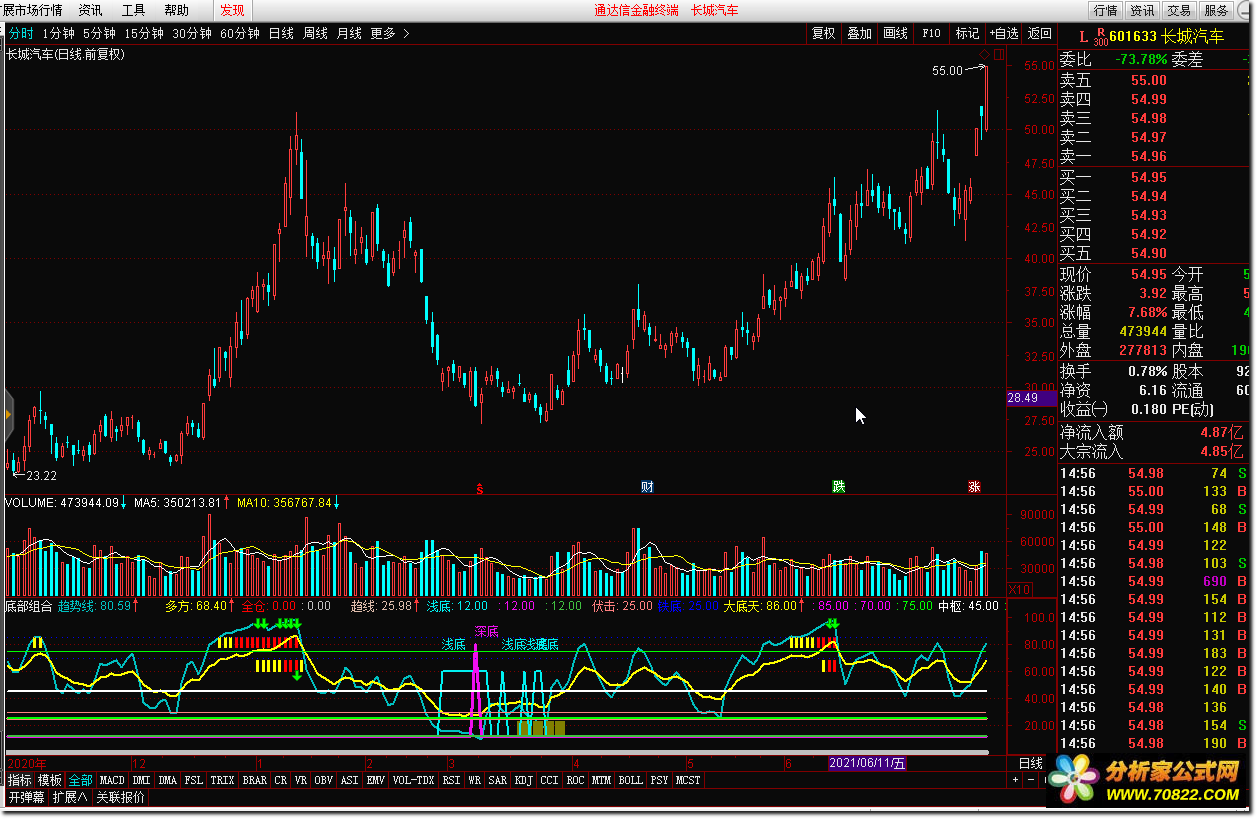1258x819 pixels.
Task: Click the stock name '长城汽车' in quote panel
Action: (x=1193, y=37)
